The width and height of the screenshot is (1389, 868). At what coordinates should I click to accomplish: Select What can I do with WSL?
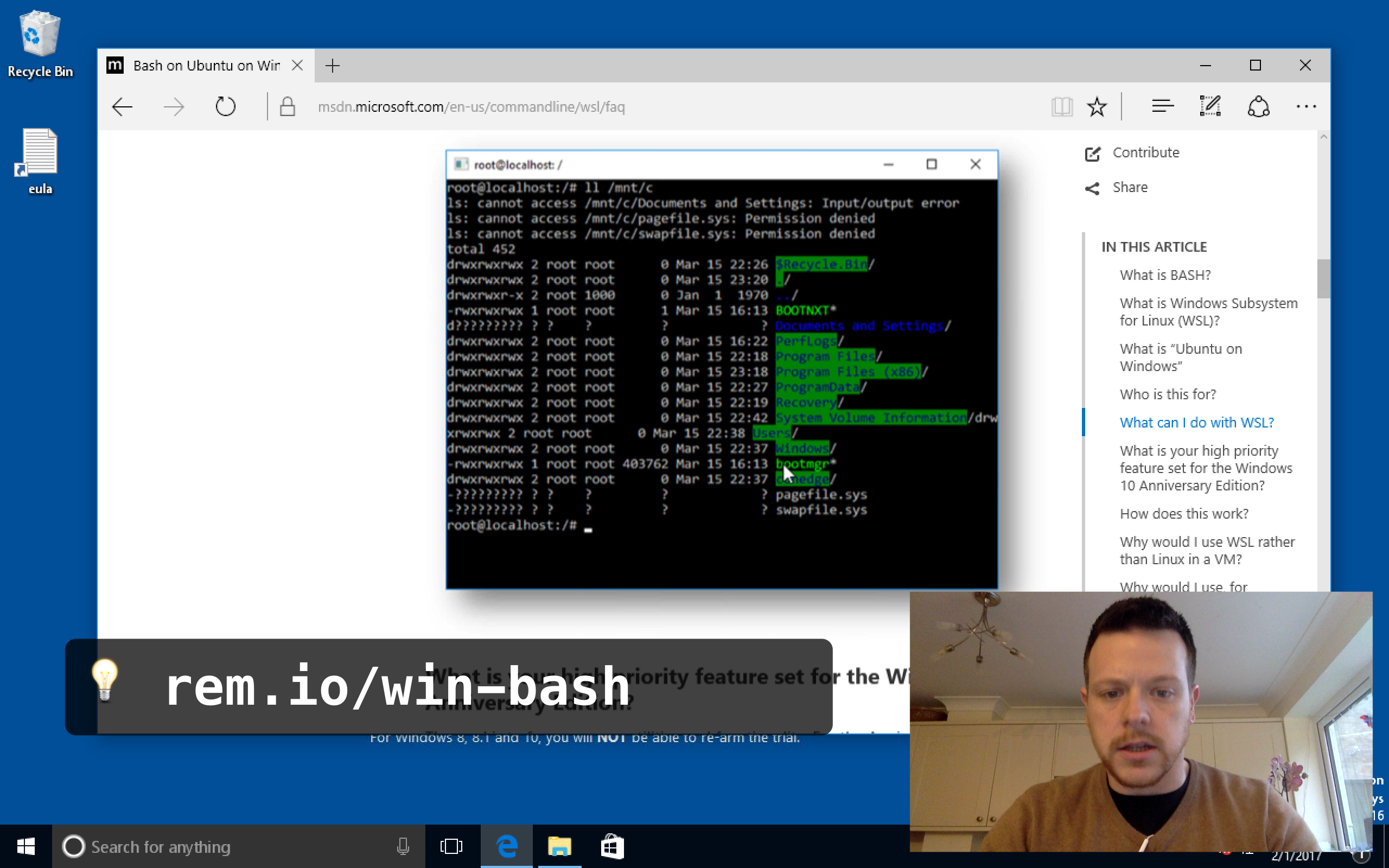[1196, 423]
